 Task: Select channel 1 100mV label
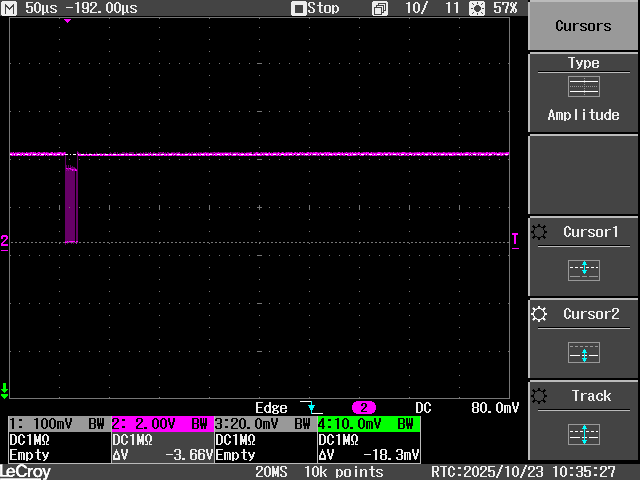coord(60,424)
